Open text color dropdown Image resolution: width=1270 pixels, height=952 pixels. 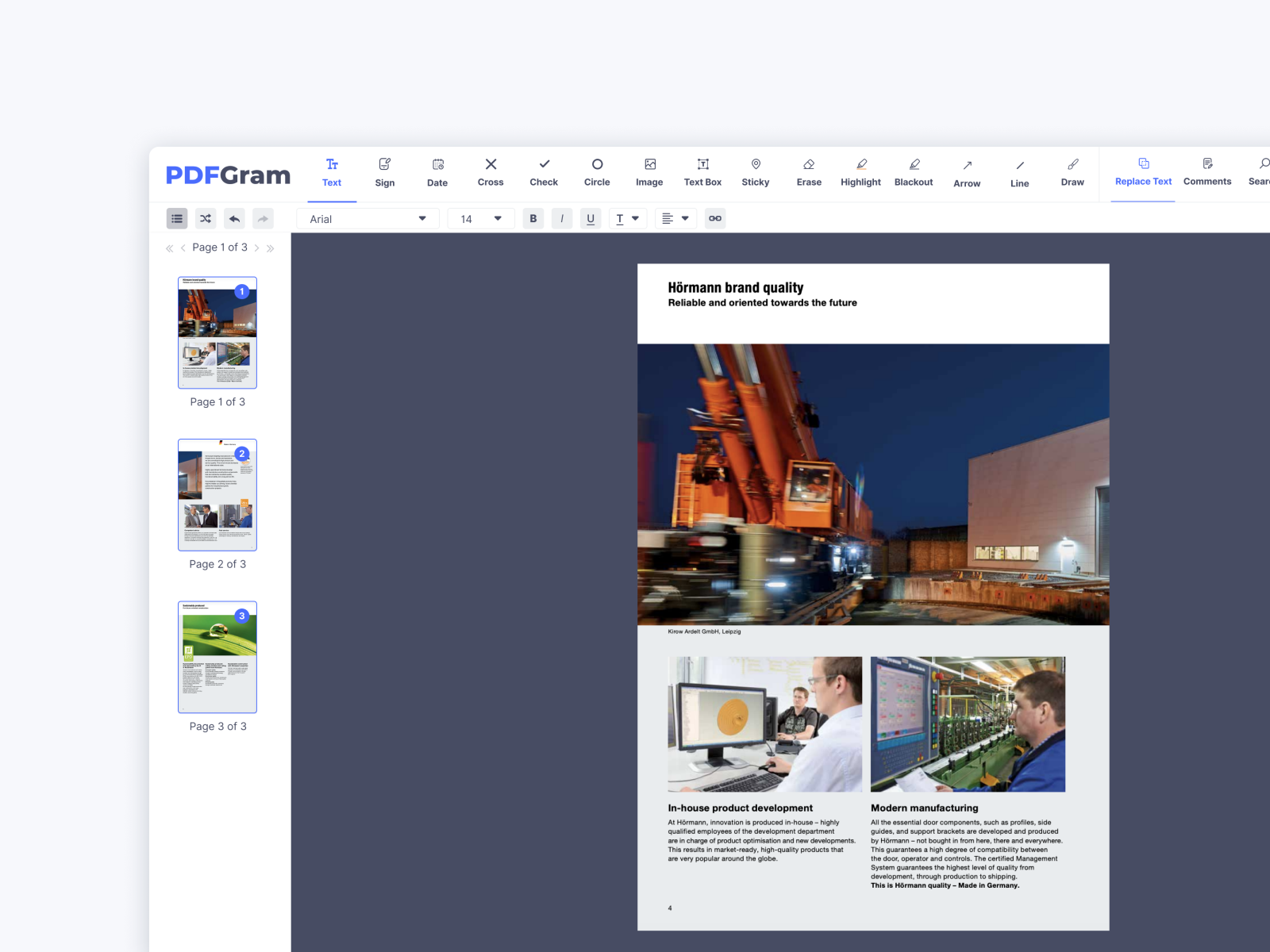pyautogui.click(x=628, y=219)
